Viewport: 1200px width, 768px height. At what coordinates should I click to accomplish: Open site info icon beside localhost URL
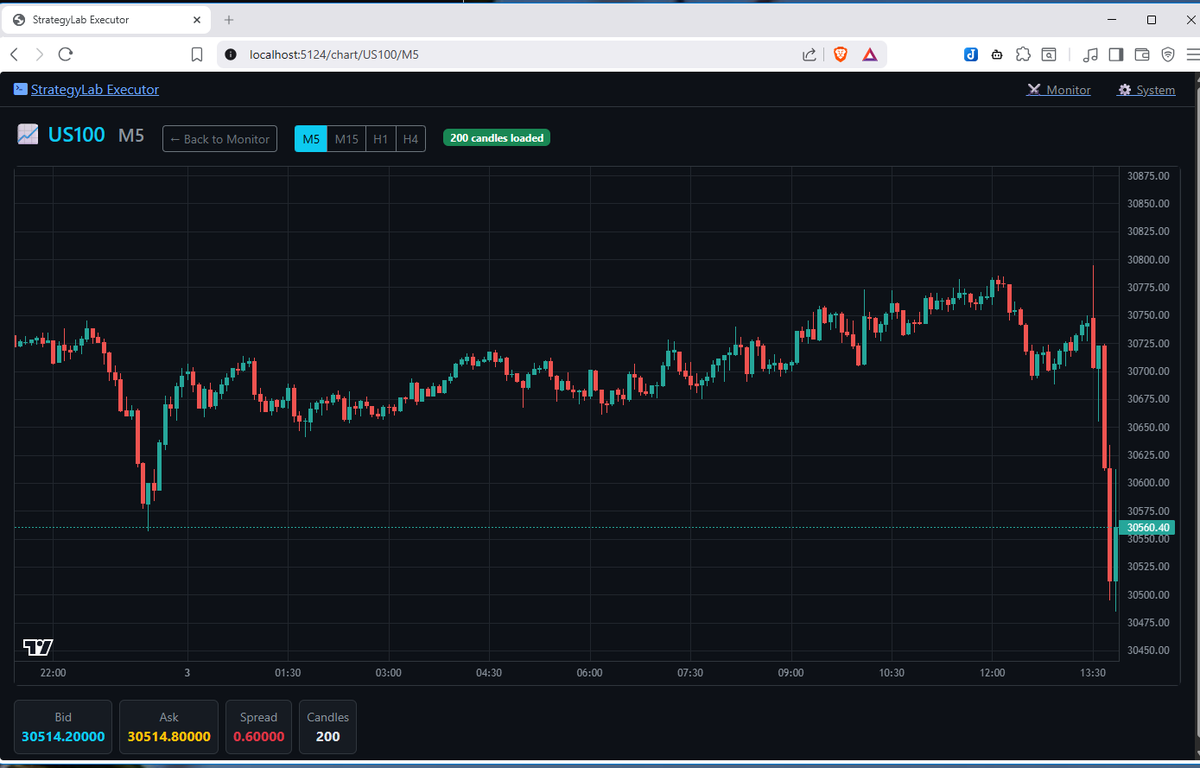230,54
